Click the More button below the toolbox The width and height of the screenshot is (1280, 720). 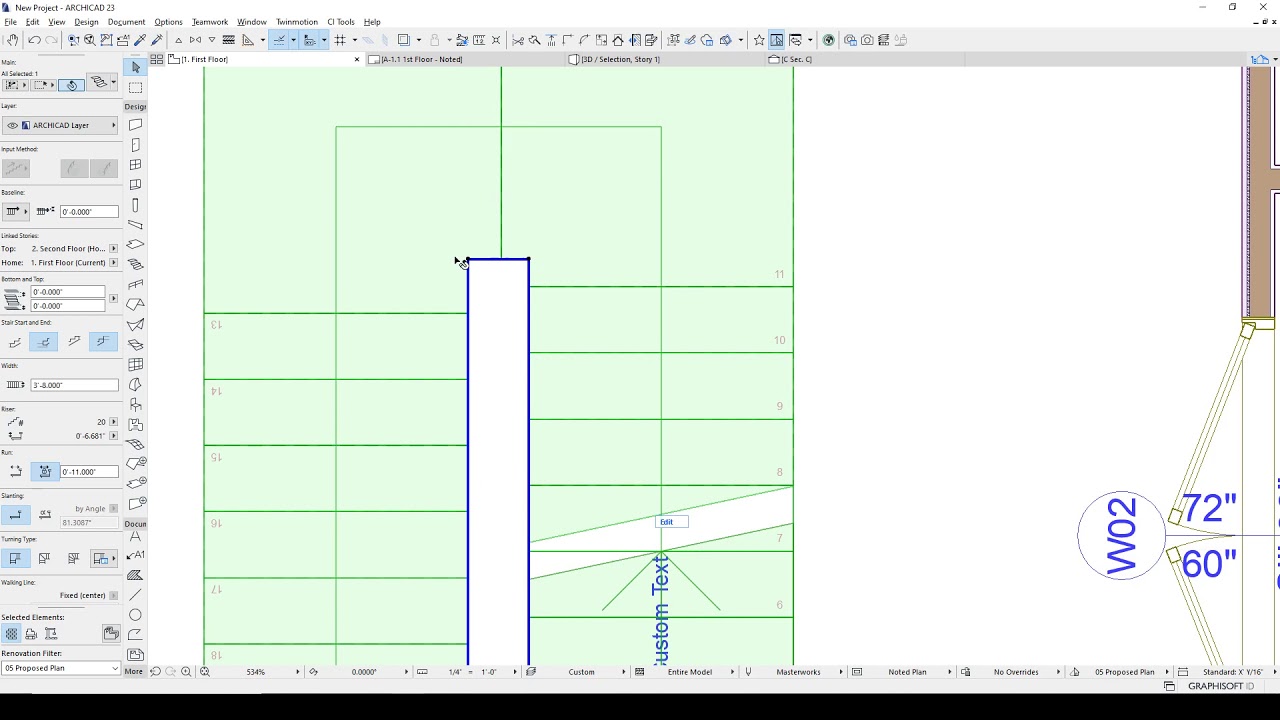click(x=133, y=671)
